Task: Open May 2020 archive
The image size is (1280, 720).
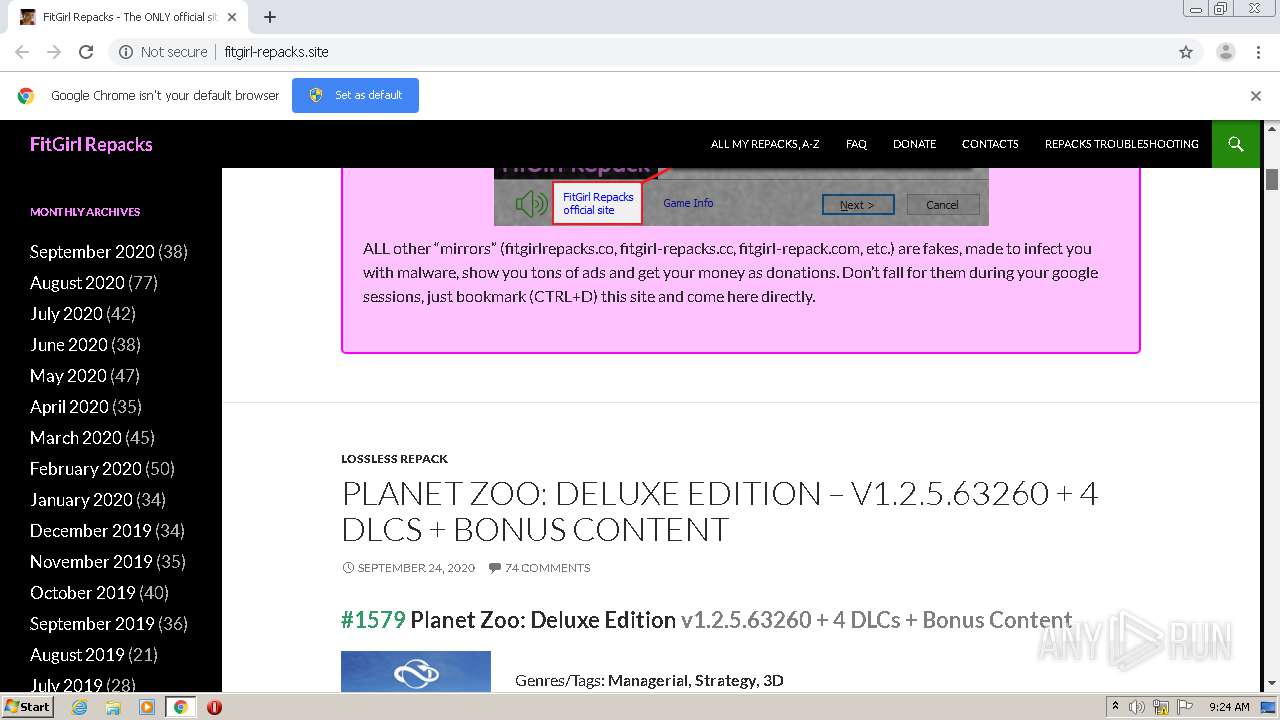Action: [68, 376]
